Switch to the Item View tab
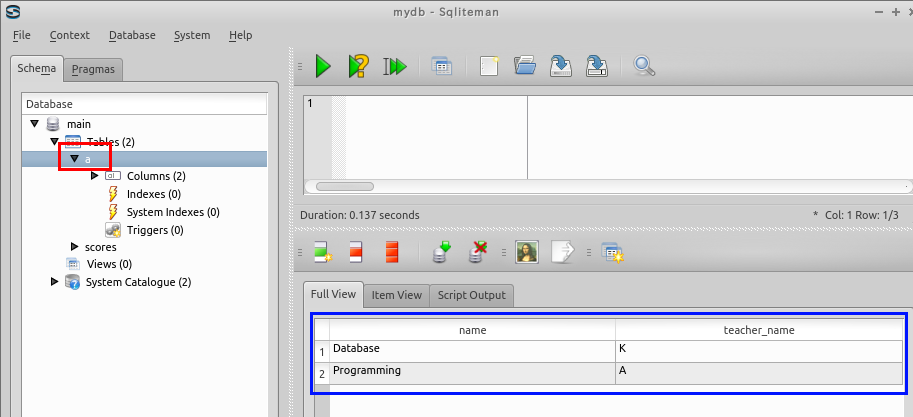 [397, 295]
